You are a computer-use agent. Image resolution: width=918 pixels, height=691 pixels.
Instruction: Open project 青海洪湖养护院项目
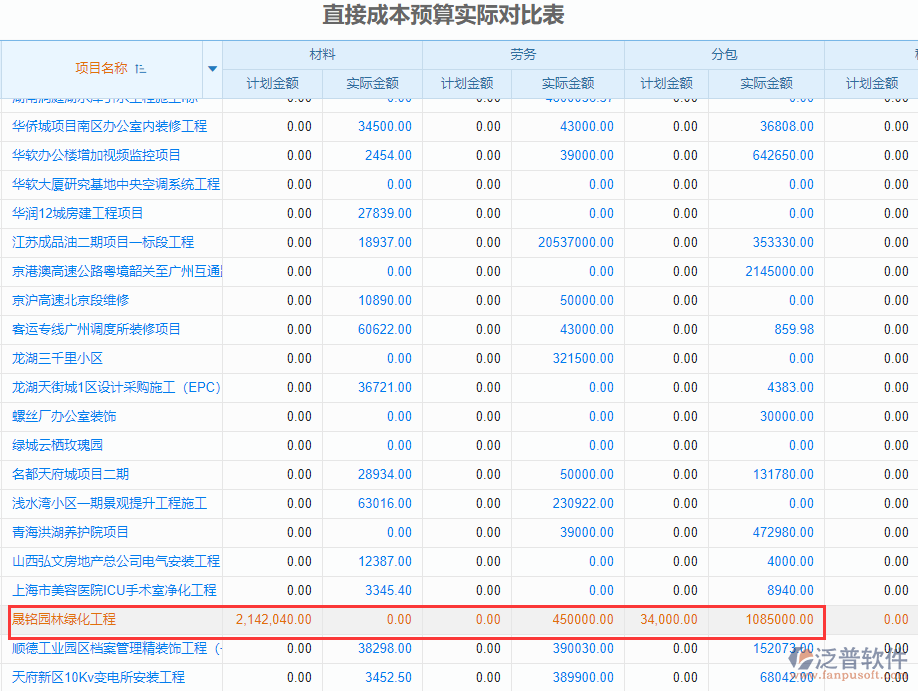tap(70, 532)
